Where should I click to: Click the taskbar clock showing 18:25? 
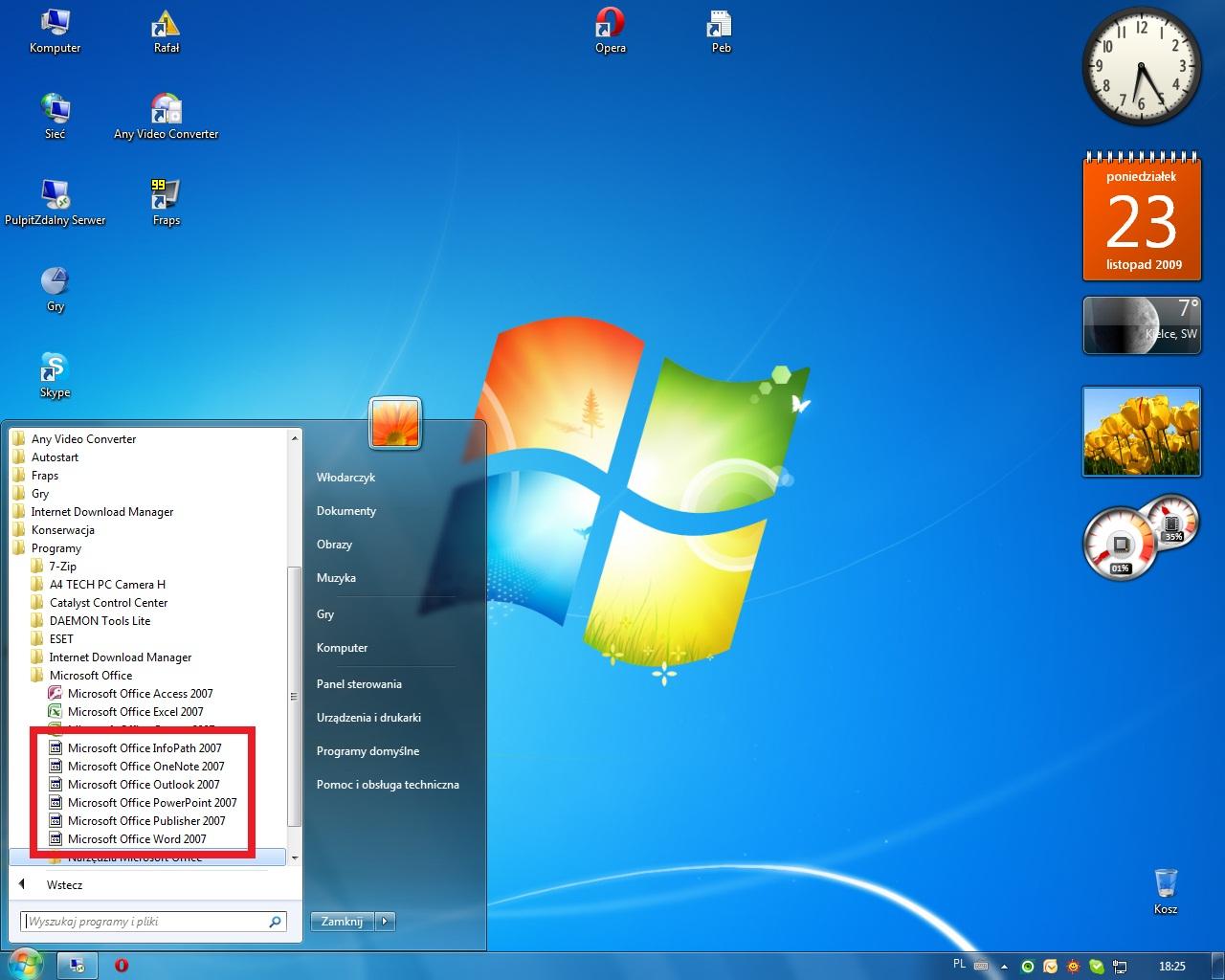pyautogui.click(x=1171, y=967)
